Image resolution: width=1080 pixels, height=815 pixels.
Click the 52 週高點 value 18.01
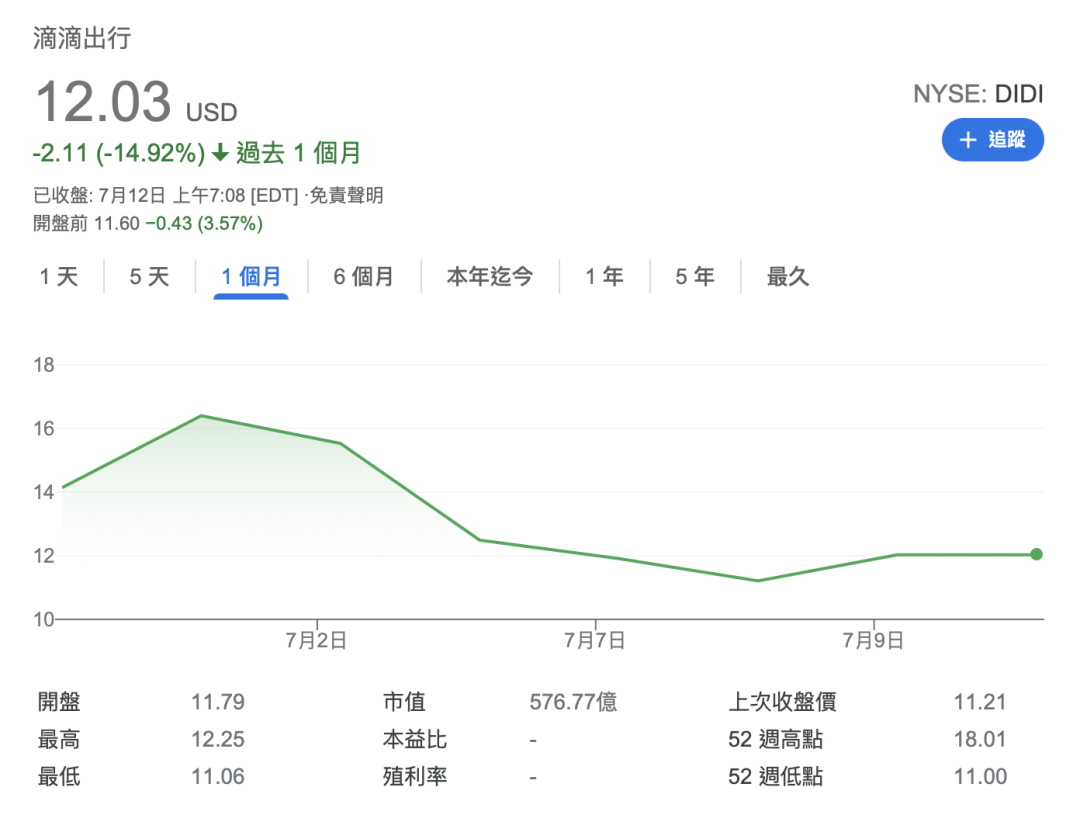coord(981,739)
